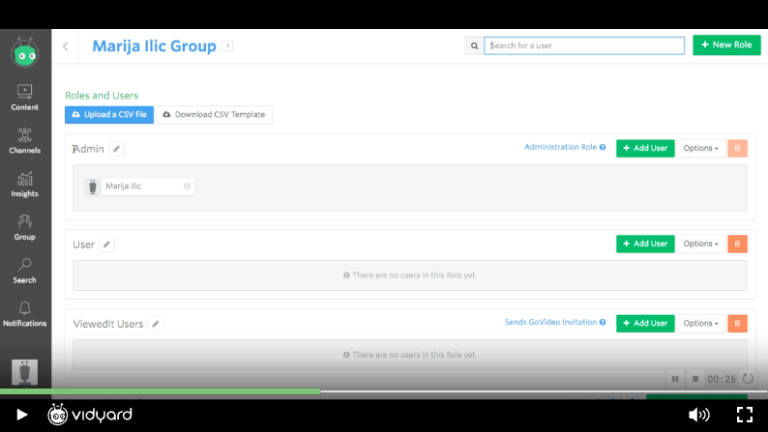Click the Vidyard logo in player bar
768x432 pixels.
pyautogui.click(x=90, y=415)
